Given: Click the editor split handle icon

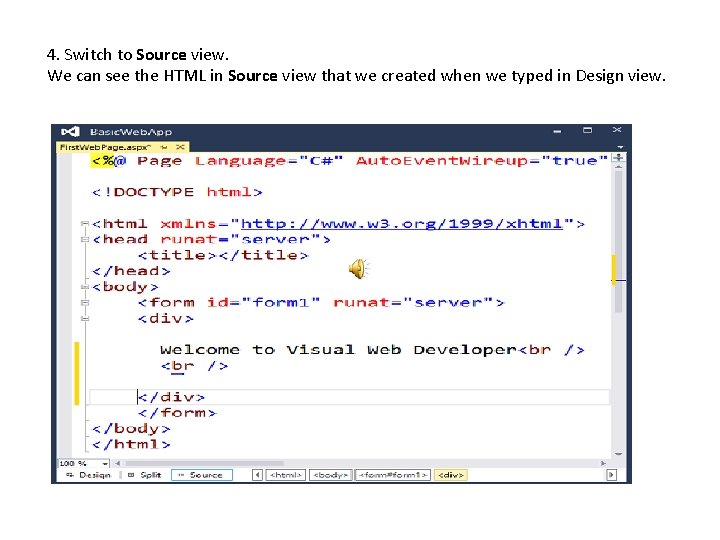Looking at the screenshot, I should click(619, 158).
